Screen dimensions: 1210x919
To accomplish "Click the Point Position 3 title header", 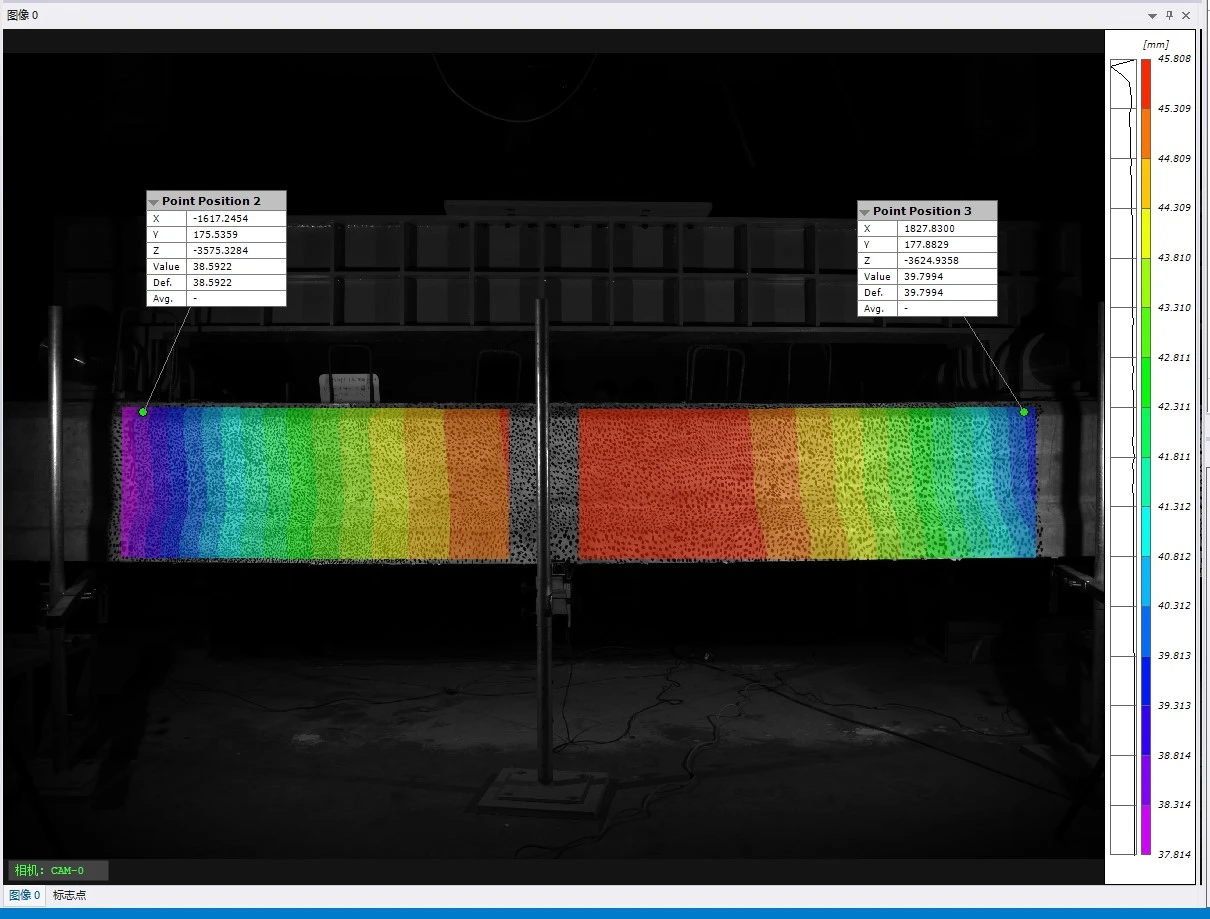I will 922,211.
